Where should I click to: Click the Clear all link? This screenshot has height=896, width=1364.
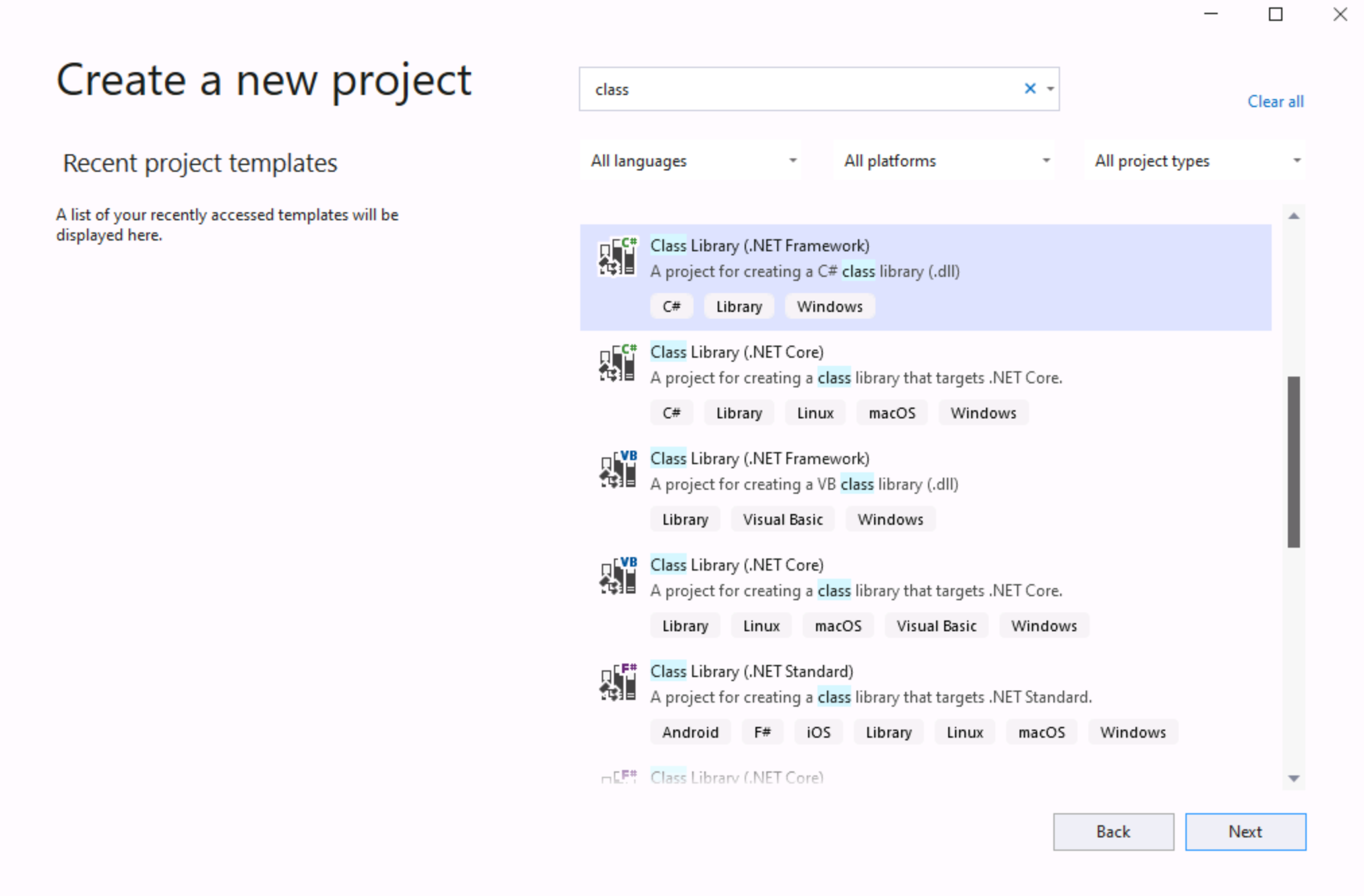(x=1275, y=102)
